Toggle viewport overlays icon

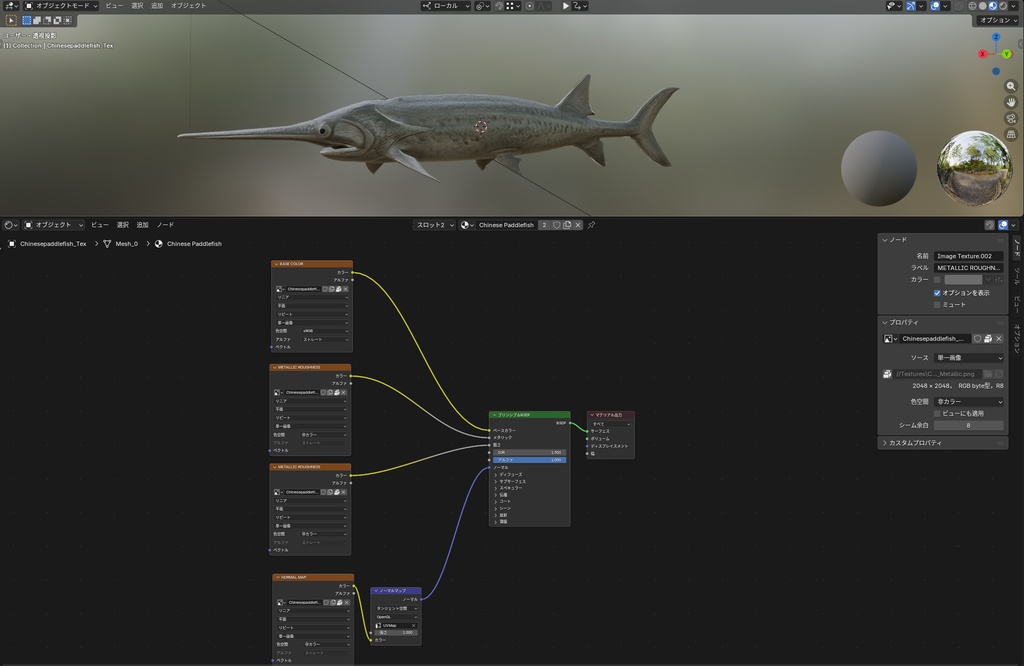click(935, 6)
